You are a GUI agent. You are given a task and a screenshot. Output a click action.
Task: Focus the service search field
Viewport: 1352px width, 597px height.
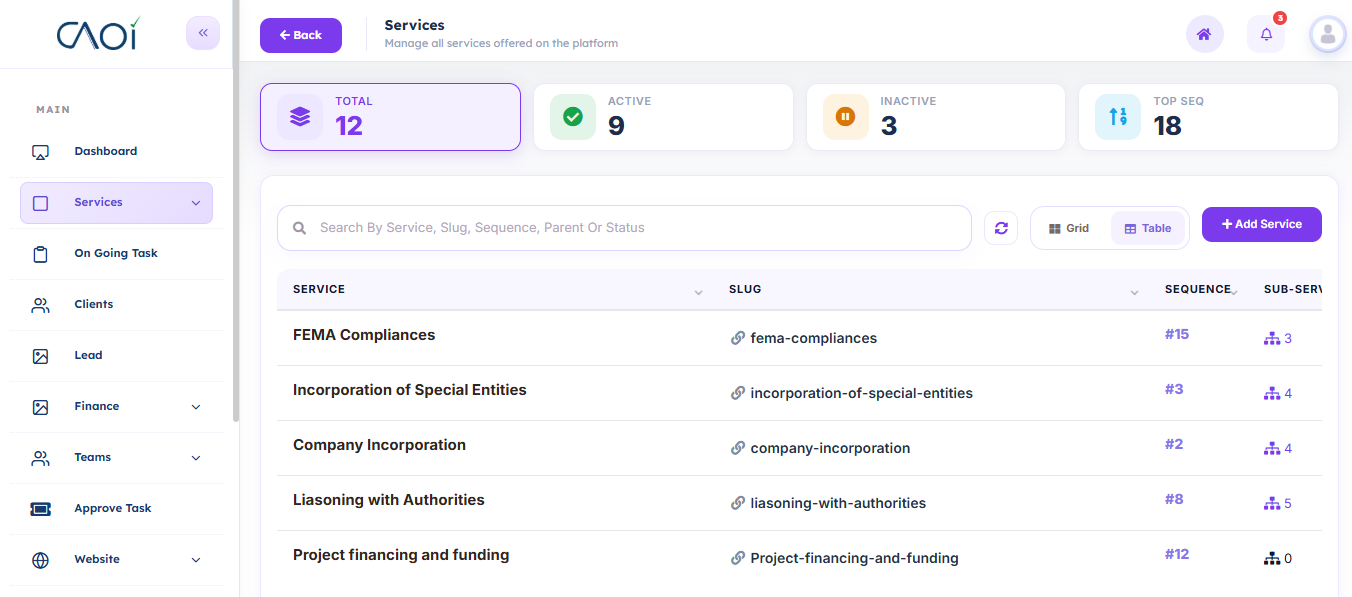pos(624,228)
